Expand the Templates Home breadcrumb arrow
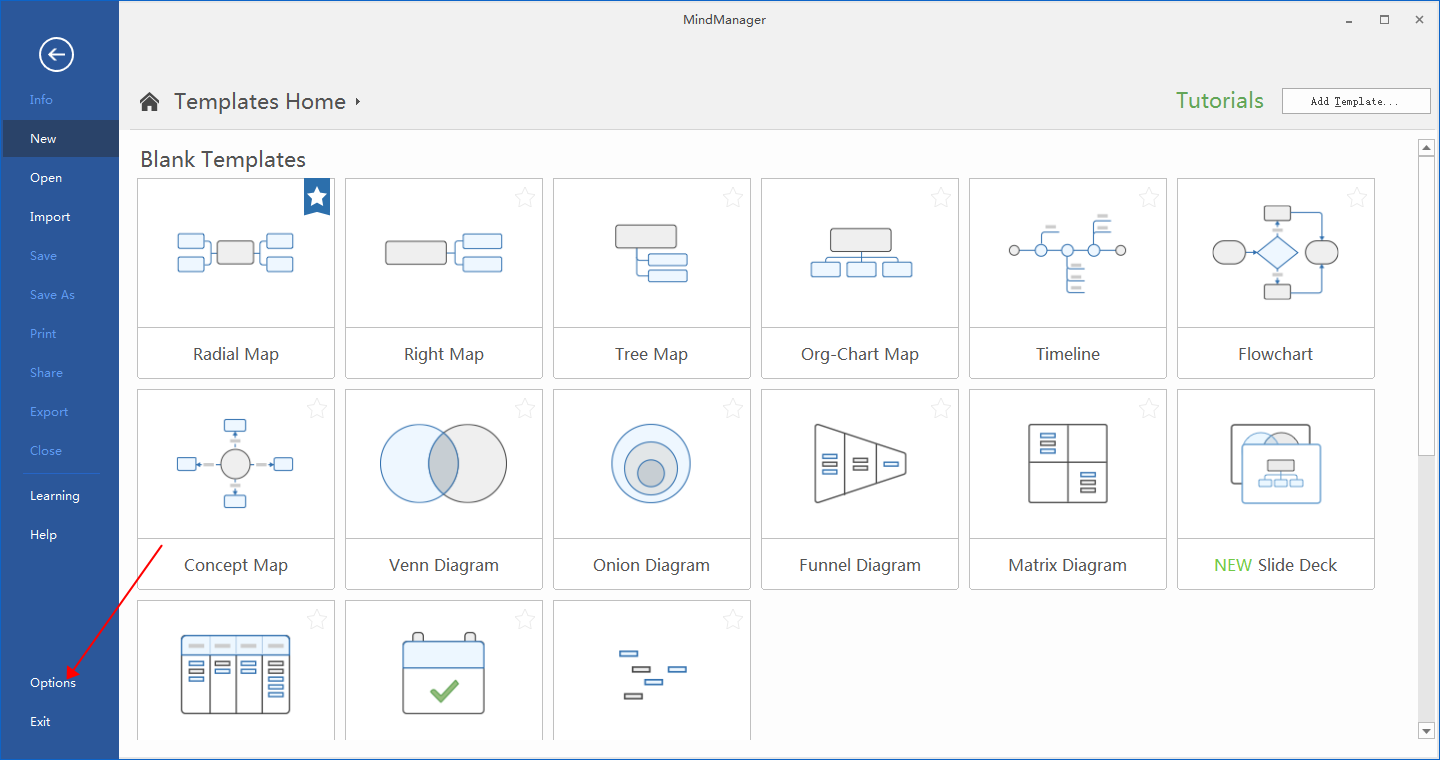This screenshot has width=1440, height=760. click(x=357, y=101)
